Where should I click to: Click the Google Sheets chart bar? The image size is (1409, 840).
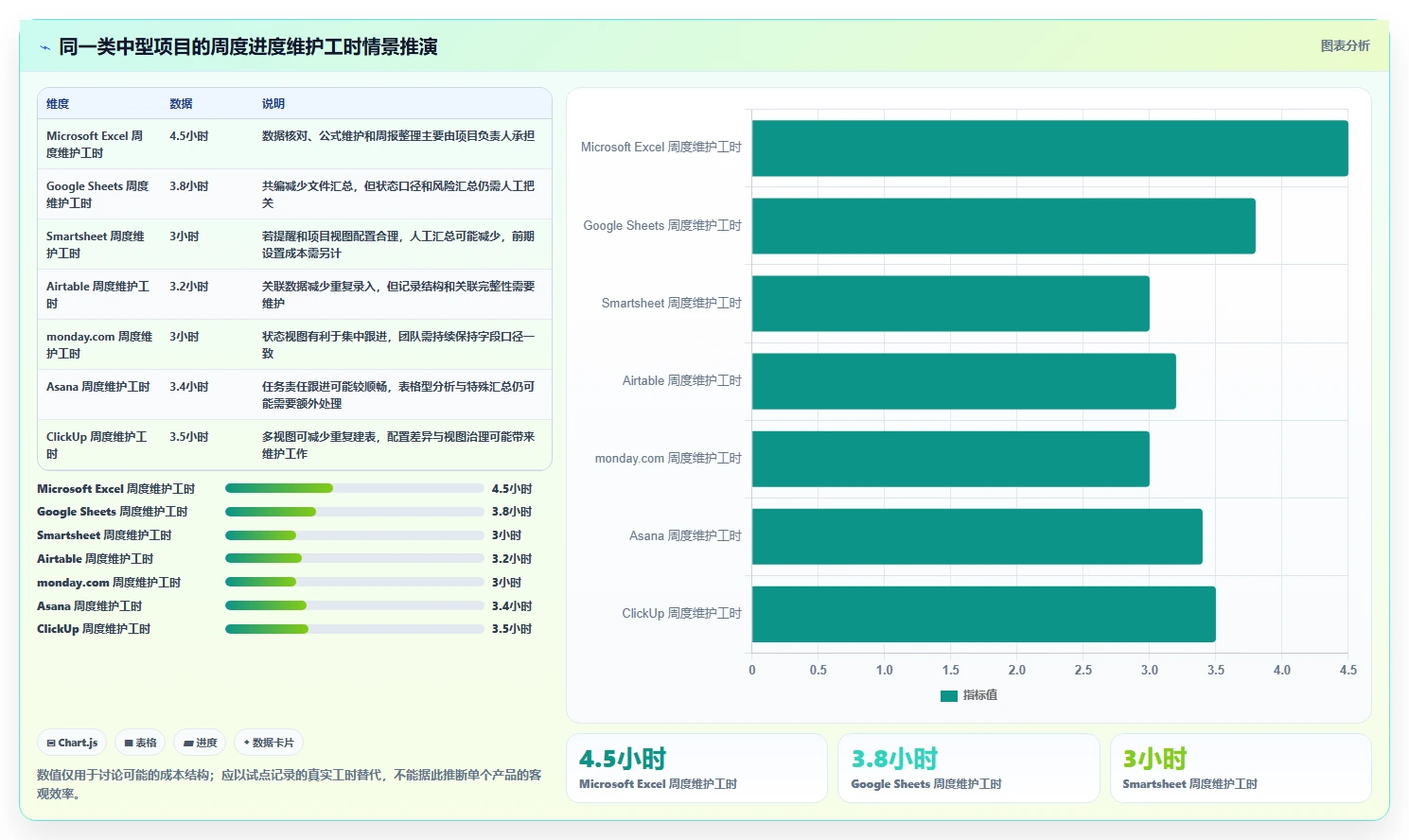coord(1004,226)
